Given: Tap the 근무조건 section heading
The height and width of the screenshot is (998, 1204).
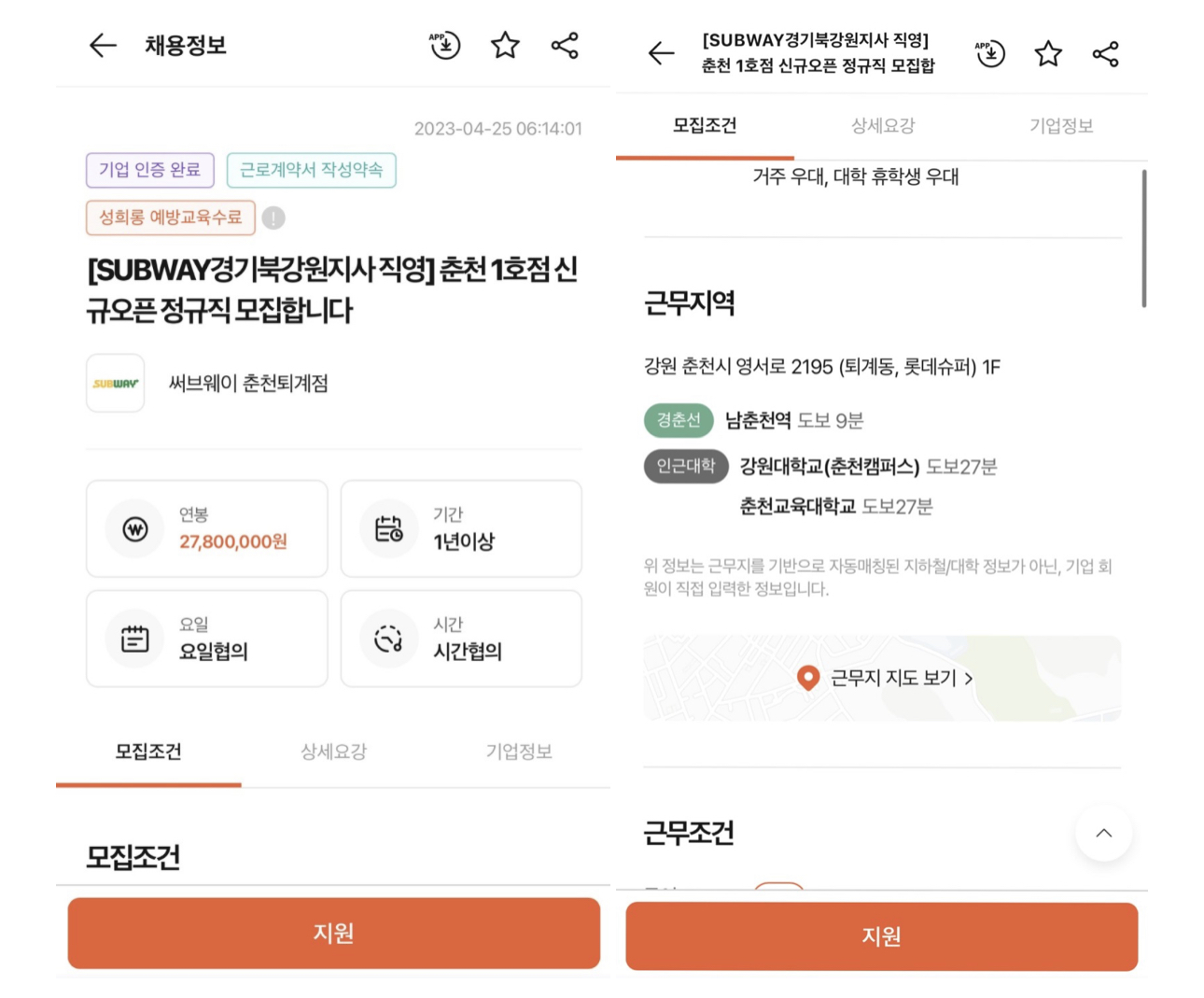Looking at the screenshot, I should pyautogui.click(x=690, y=833).
